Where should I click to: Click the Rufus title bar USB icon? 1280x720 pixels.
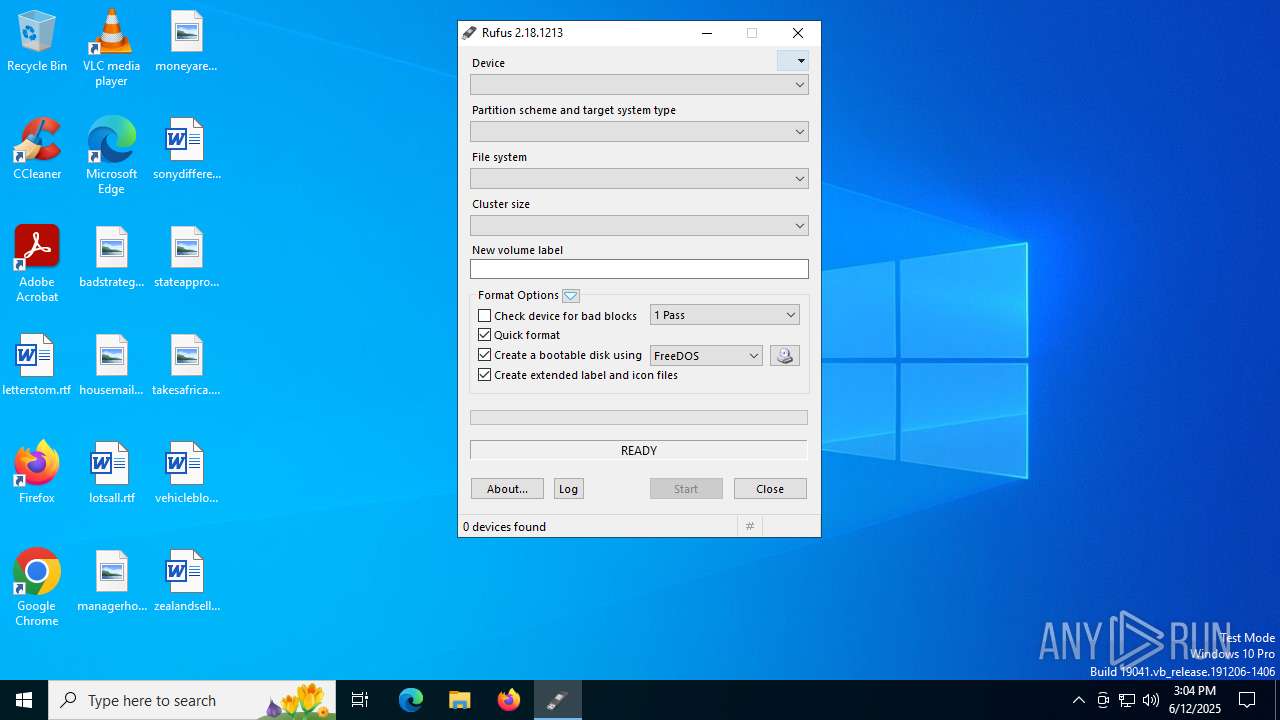[x=469, y=33]
